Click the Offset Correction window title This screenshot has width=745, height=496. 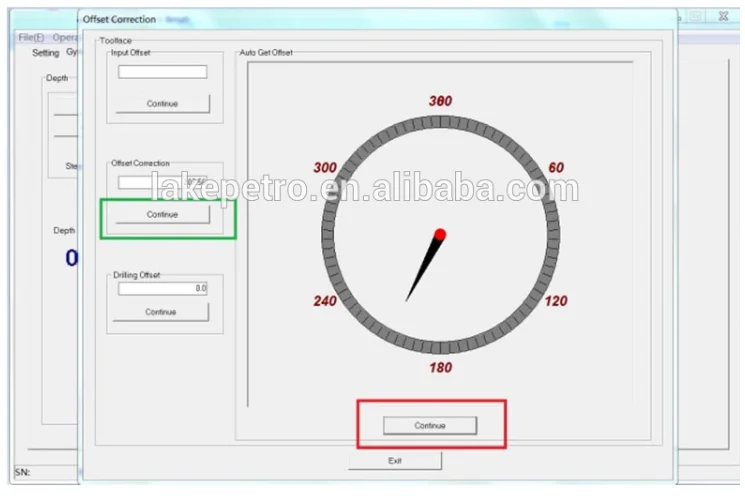click(119, 19)
